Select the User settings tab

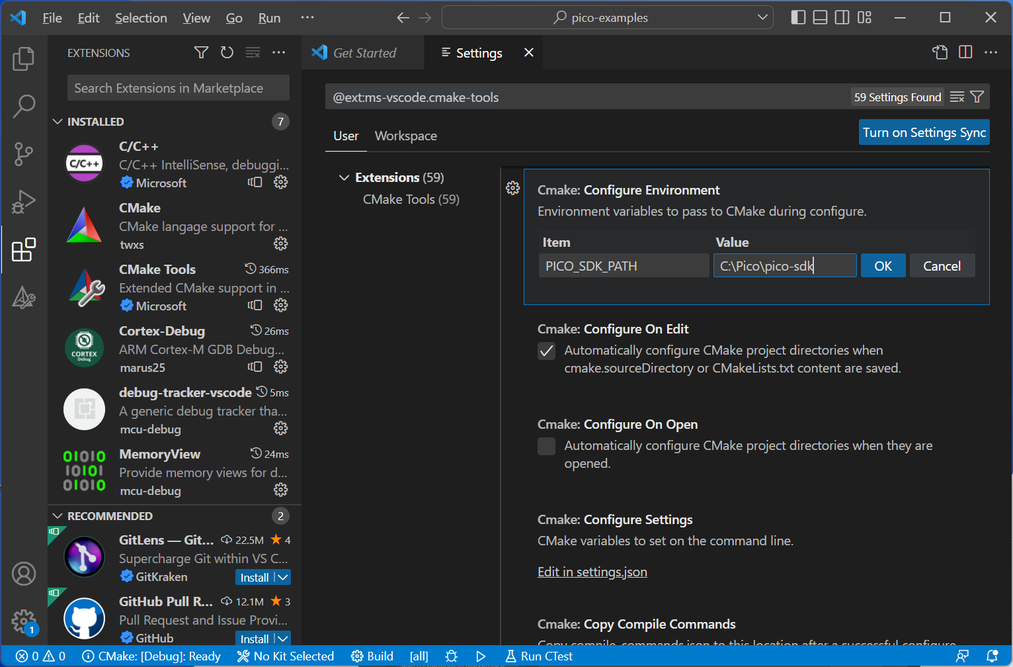point(346,136)
